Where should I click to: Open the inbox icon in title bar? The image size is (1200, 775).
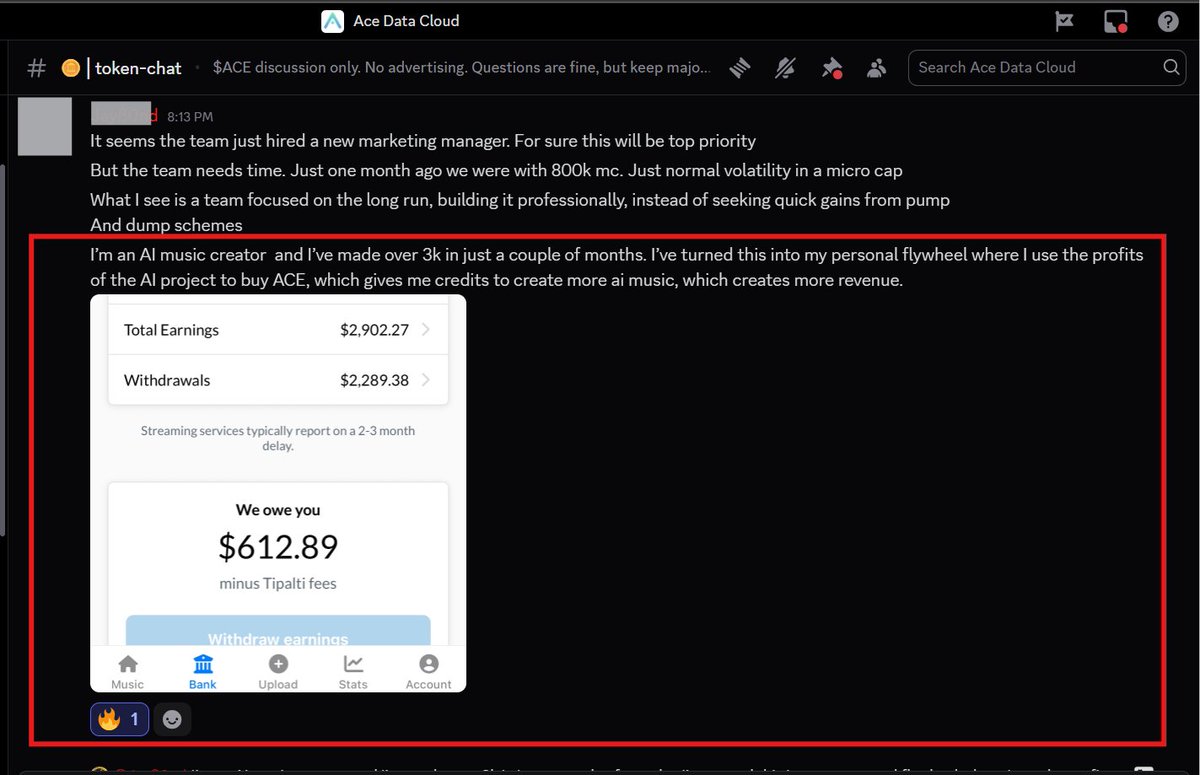tap(1116, 21)
